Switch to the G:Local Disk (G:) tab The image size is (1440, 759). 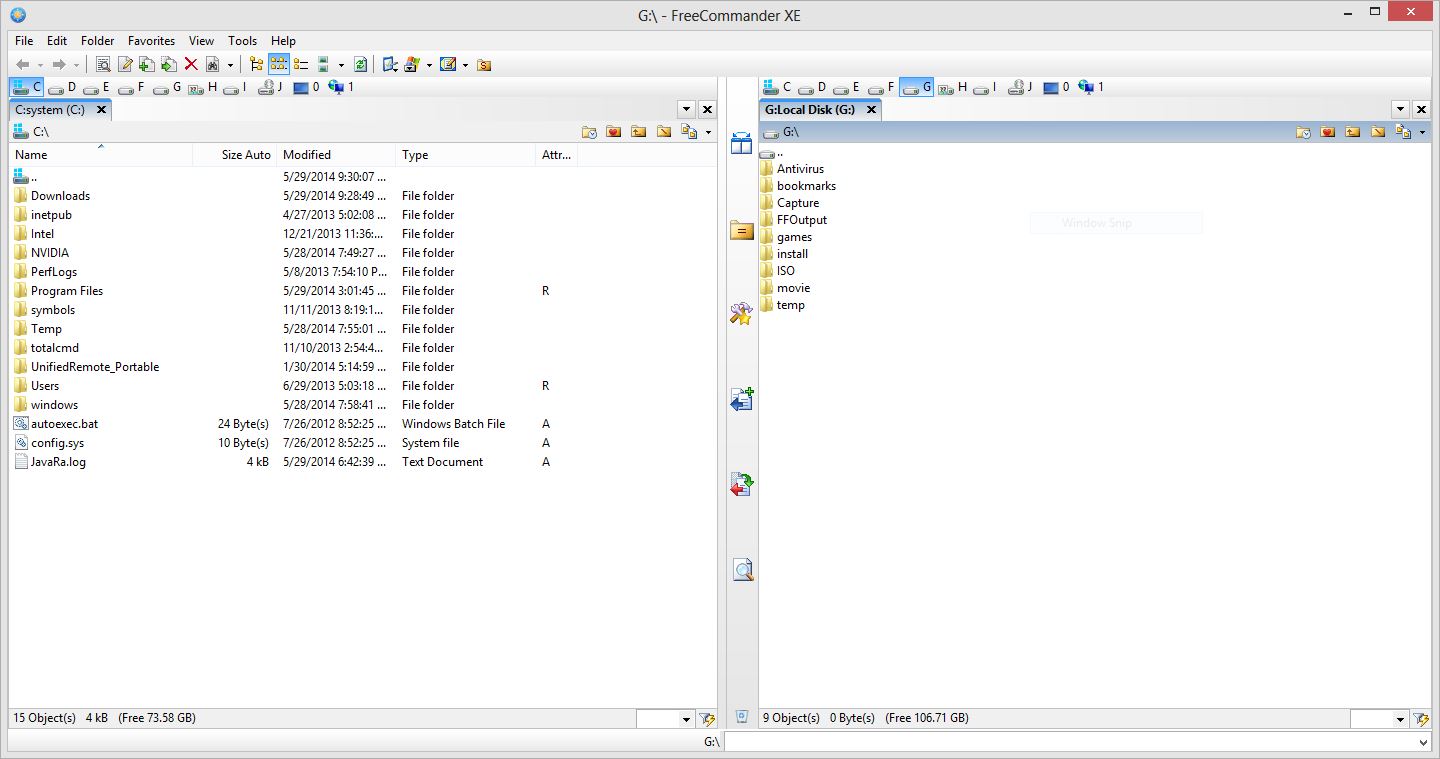(x=810, y=110)
